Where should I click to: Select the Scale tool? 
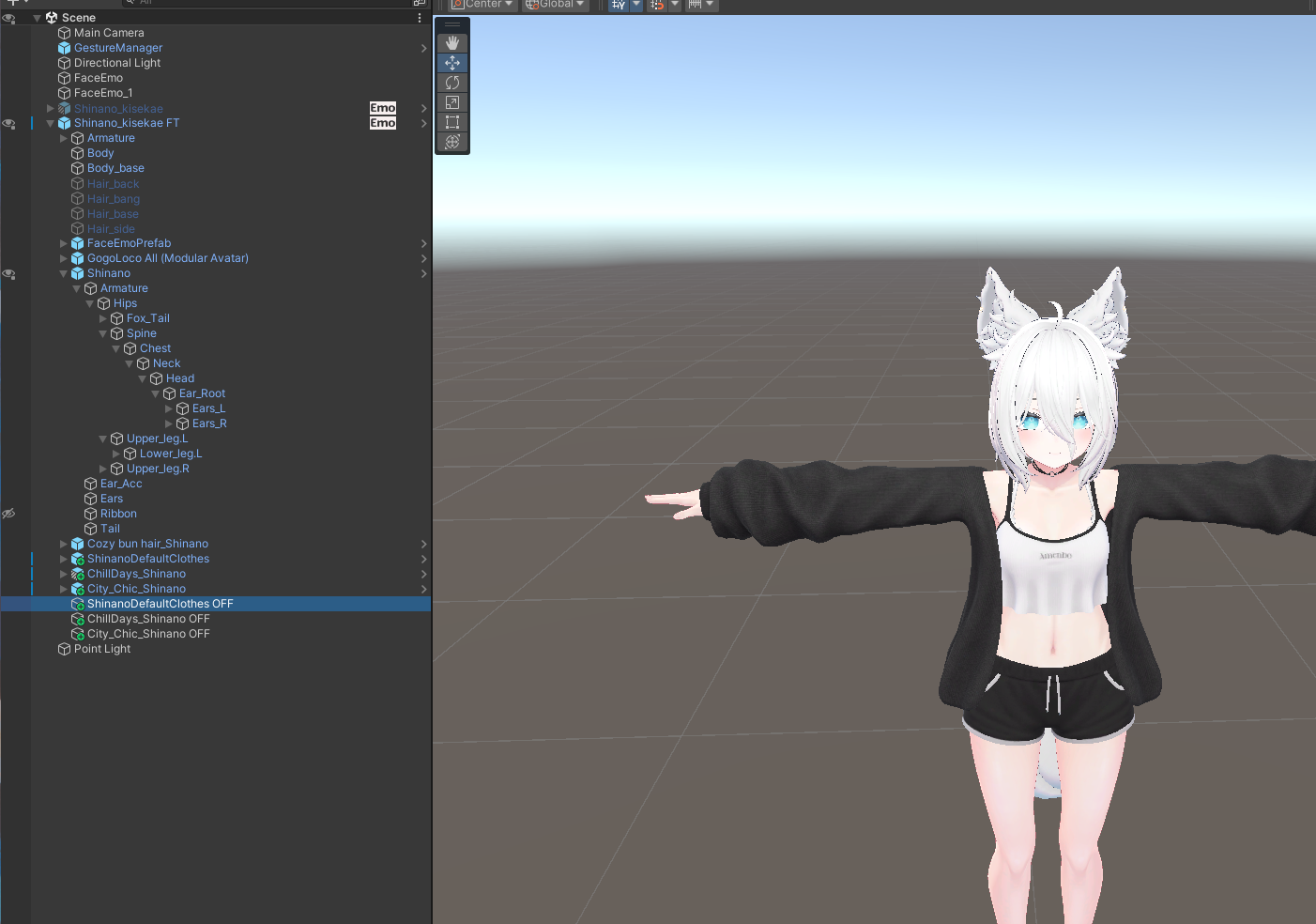point(452,102)
